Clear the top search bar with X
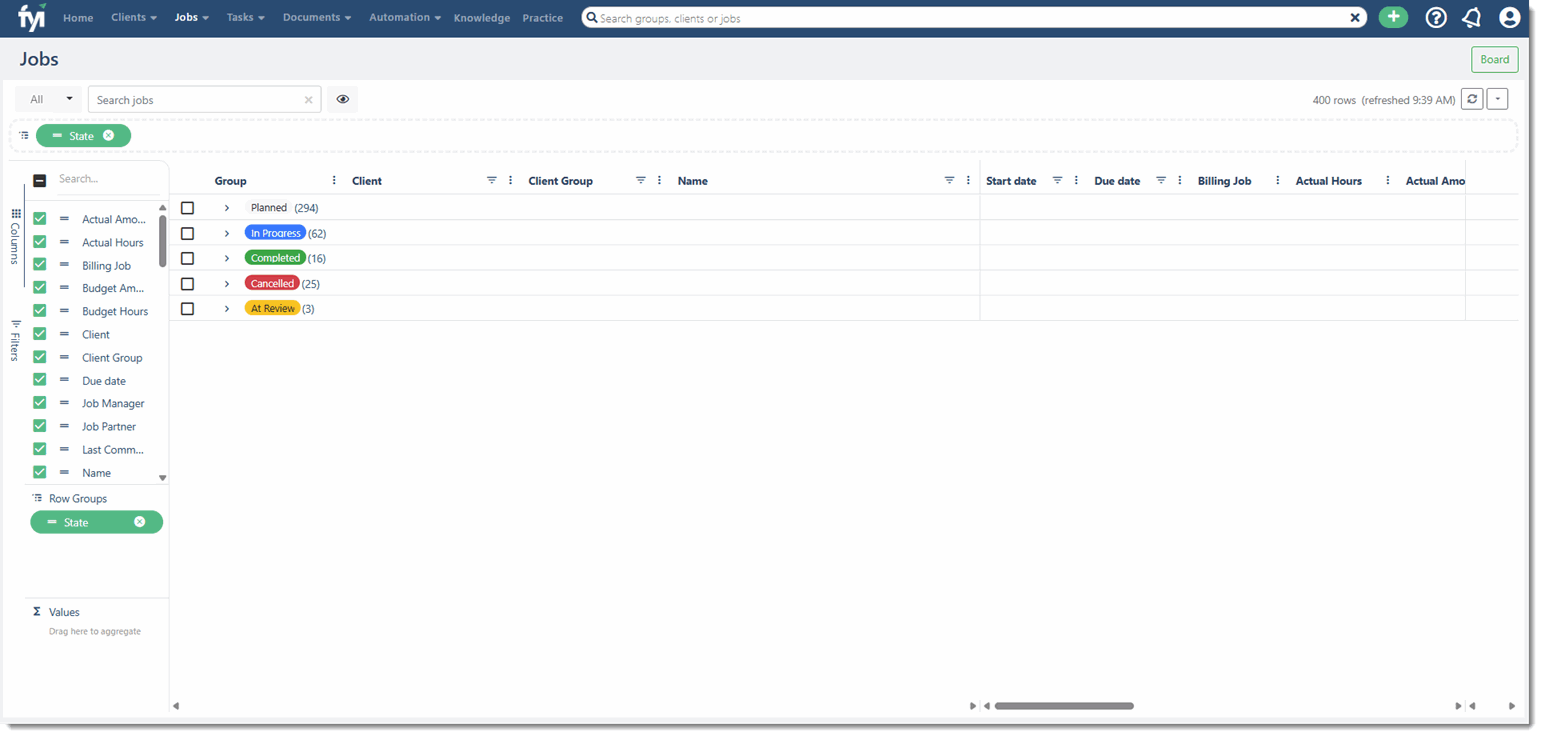Image resolution: width=1541 pixels, height=736 pixels. 1355,18
